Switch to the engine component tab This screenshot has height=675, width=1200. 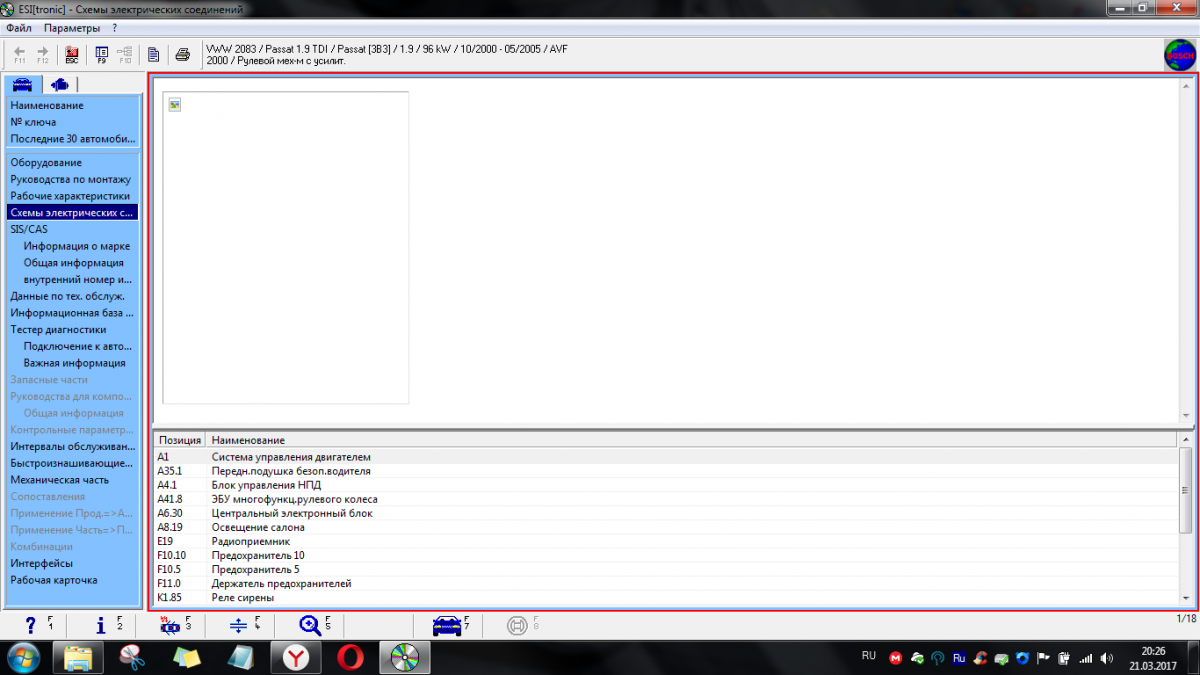tap(59, 84)
